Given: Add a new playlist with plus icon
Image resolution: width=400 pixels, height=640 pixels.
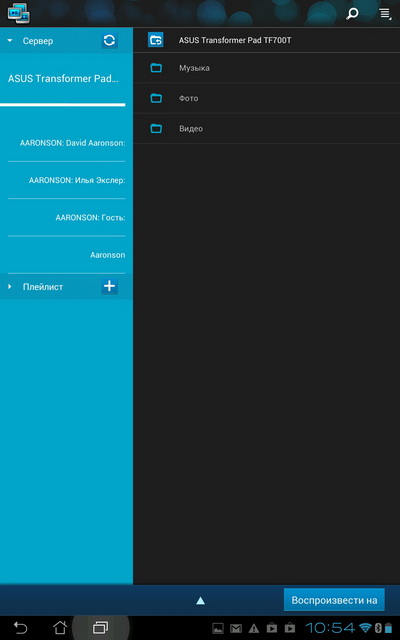Looking at the screenshot, I should click(109, 287).
